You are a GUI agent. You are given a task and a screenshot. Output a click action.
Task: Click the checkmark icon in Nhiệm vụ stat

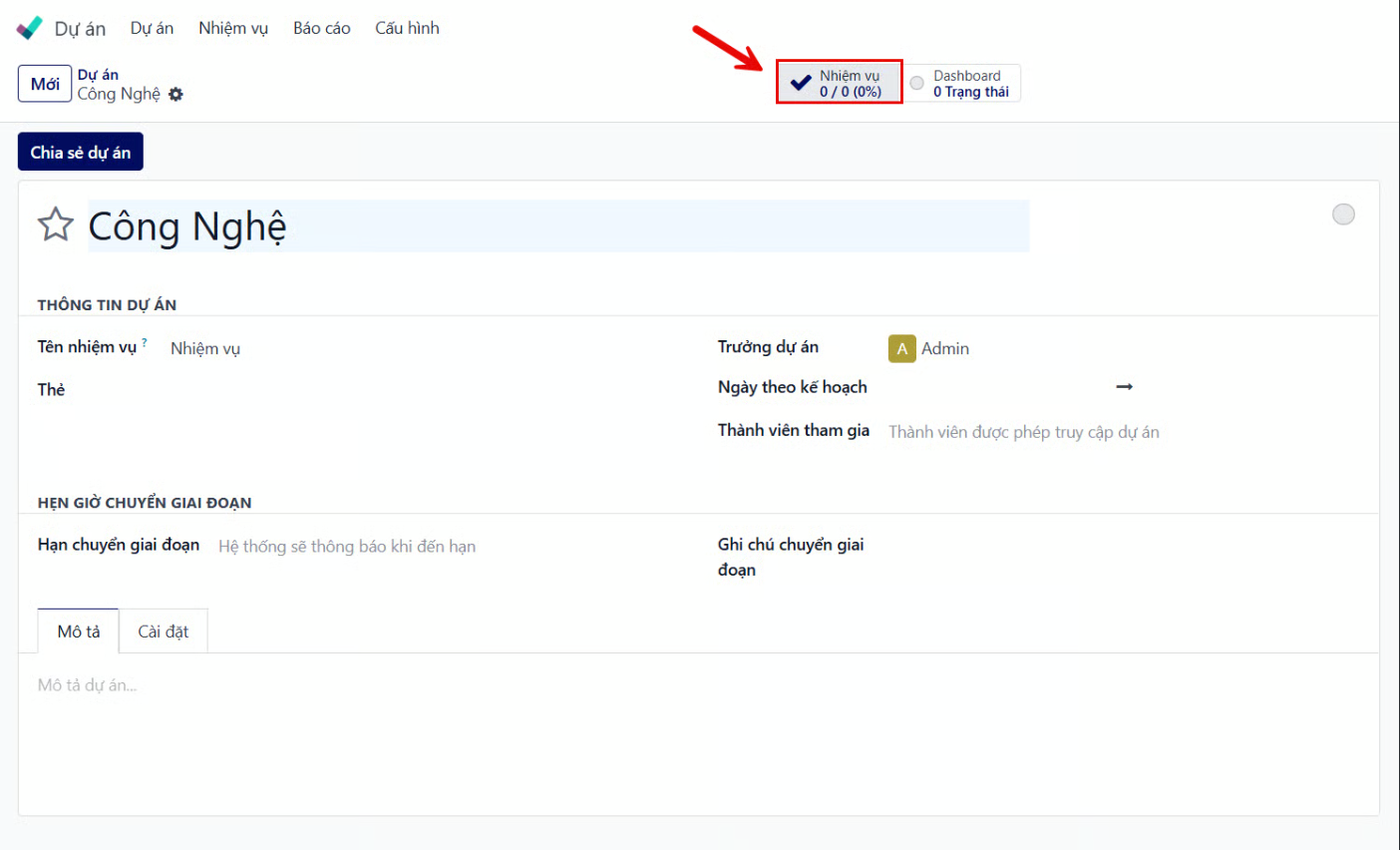tap(800, 83)
